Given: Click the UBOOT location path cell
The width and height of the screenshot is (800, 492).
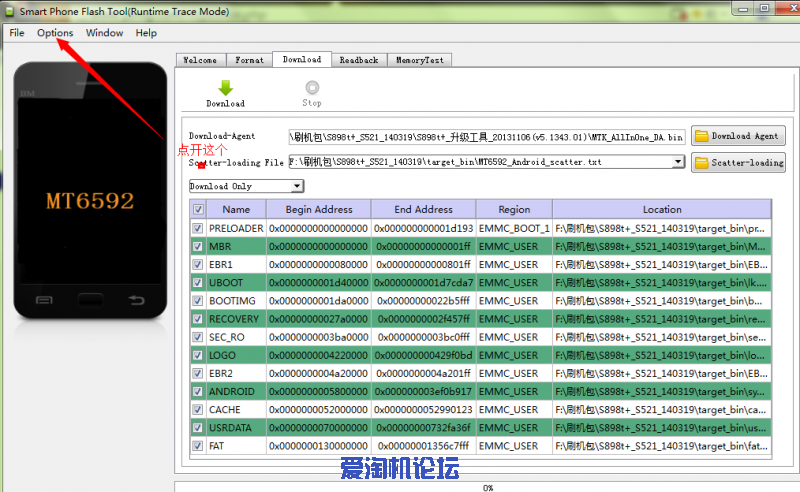Looking at the screenshot, I should click(662, 283).
